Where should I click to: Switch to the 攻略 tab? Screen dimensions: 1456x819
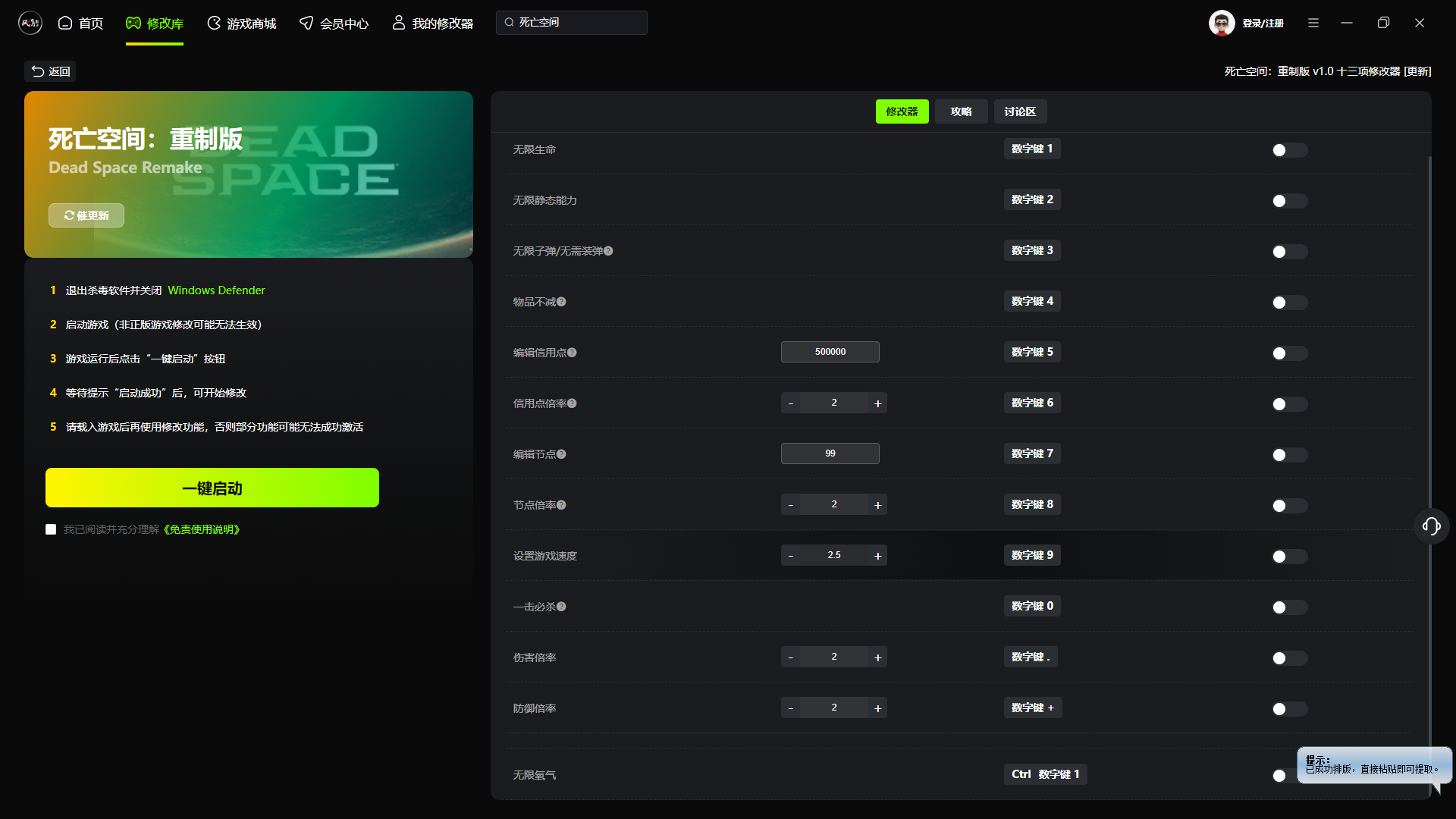pyautogui.click(x=962, y=111)
